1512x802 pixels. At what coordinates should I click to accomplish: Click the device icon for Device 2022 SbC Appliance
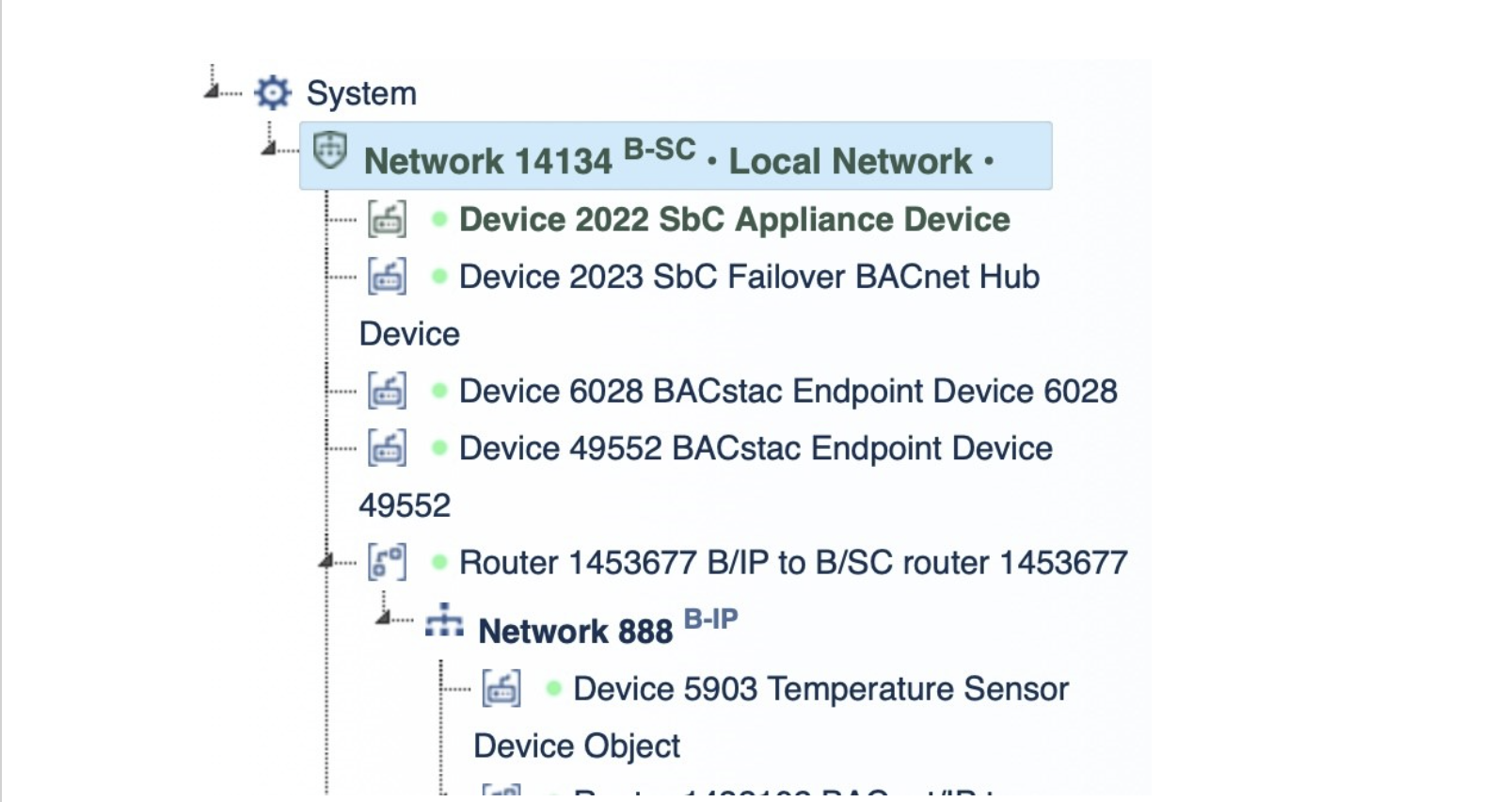coord(389,219)
